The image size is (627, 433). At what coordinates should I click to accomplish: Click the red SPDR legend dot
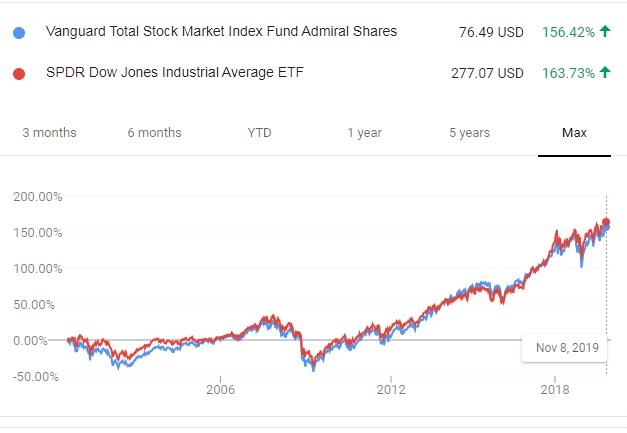(21, 73)
